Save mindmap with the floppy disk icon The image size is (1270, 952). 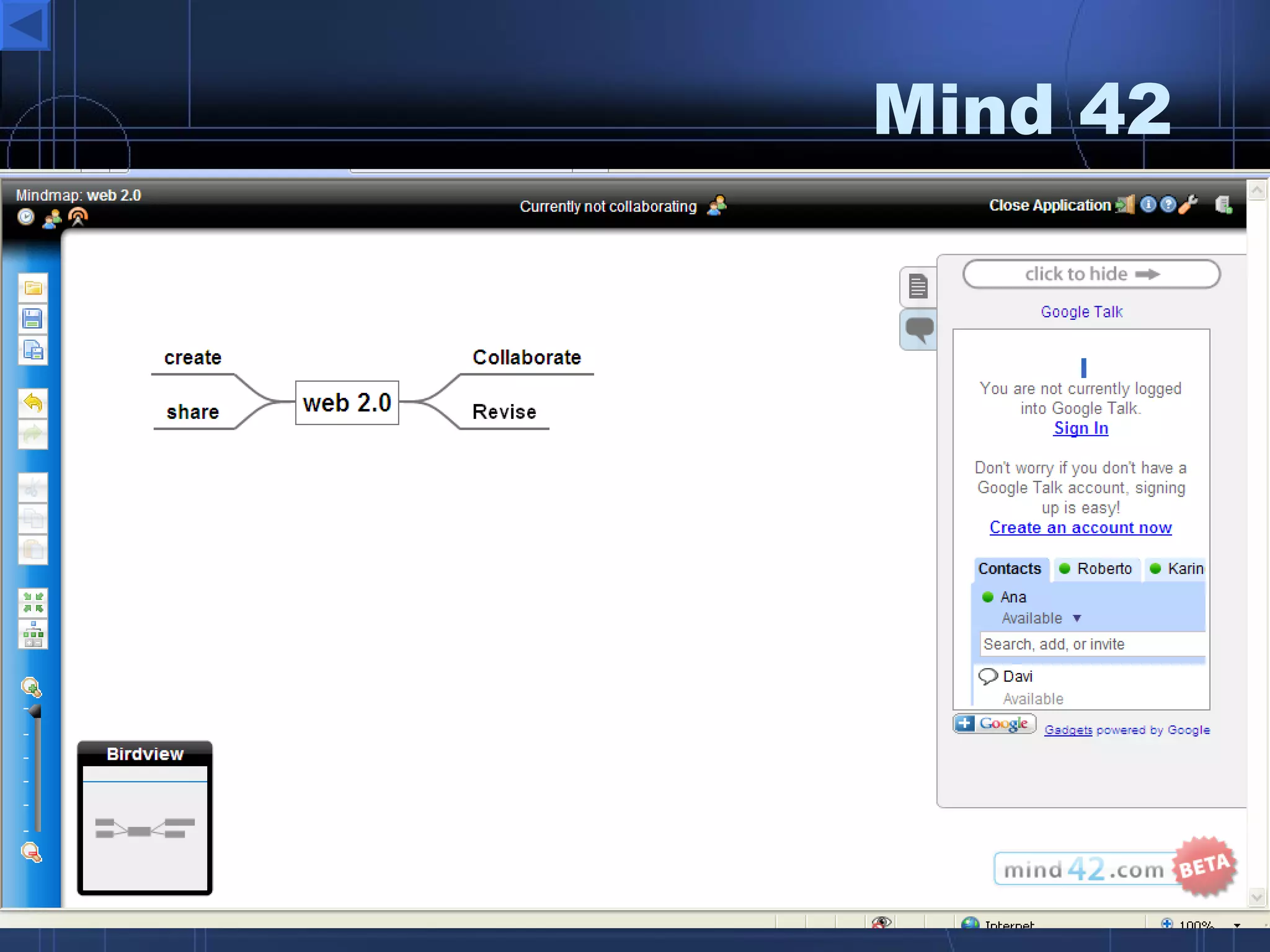pyautogui.click(x=33, y=319)
